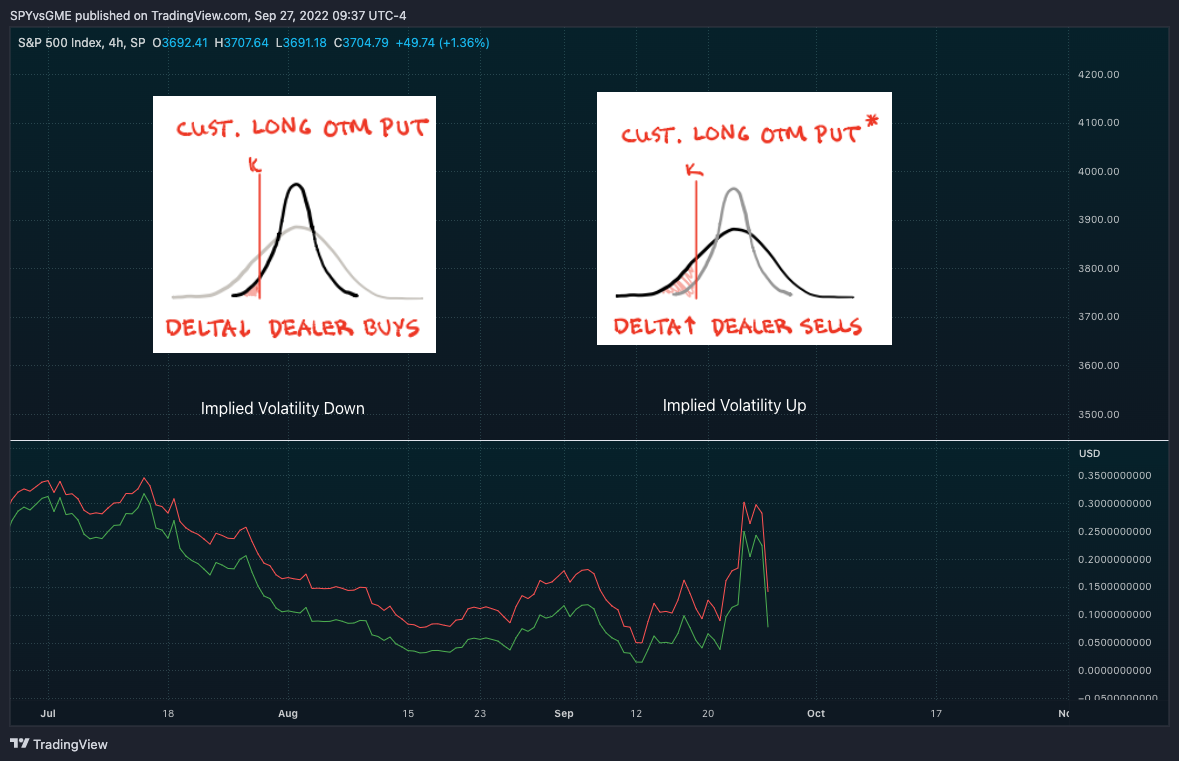Click the 0.3500000000 indicator scale value
The width and height of the screenshot is (1179, 761).
point(1114,476)
